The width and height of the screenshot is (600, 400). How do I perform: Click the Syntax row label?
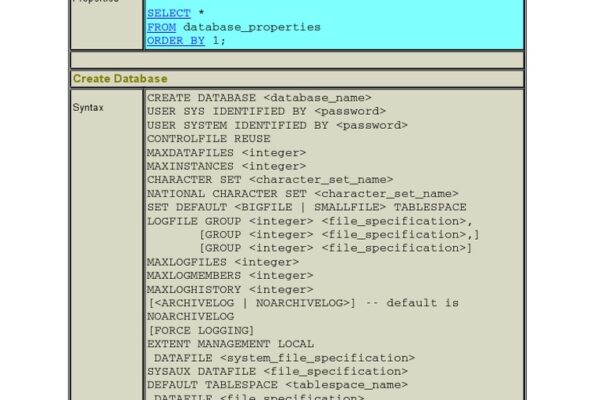[x=88, y=108]
